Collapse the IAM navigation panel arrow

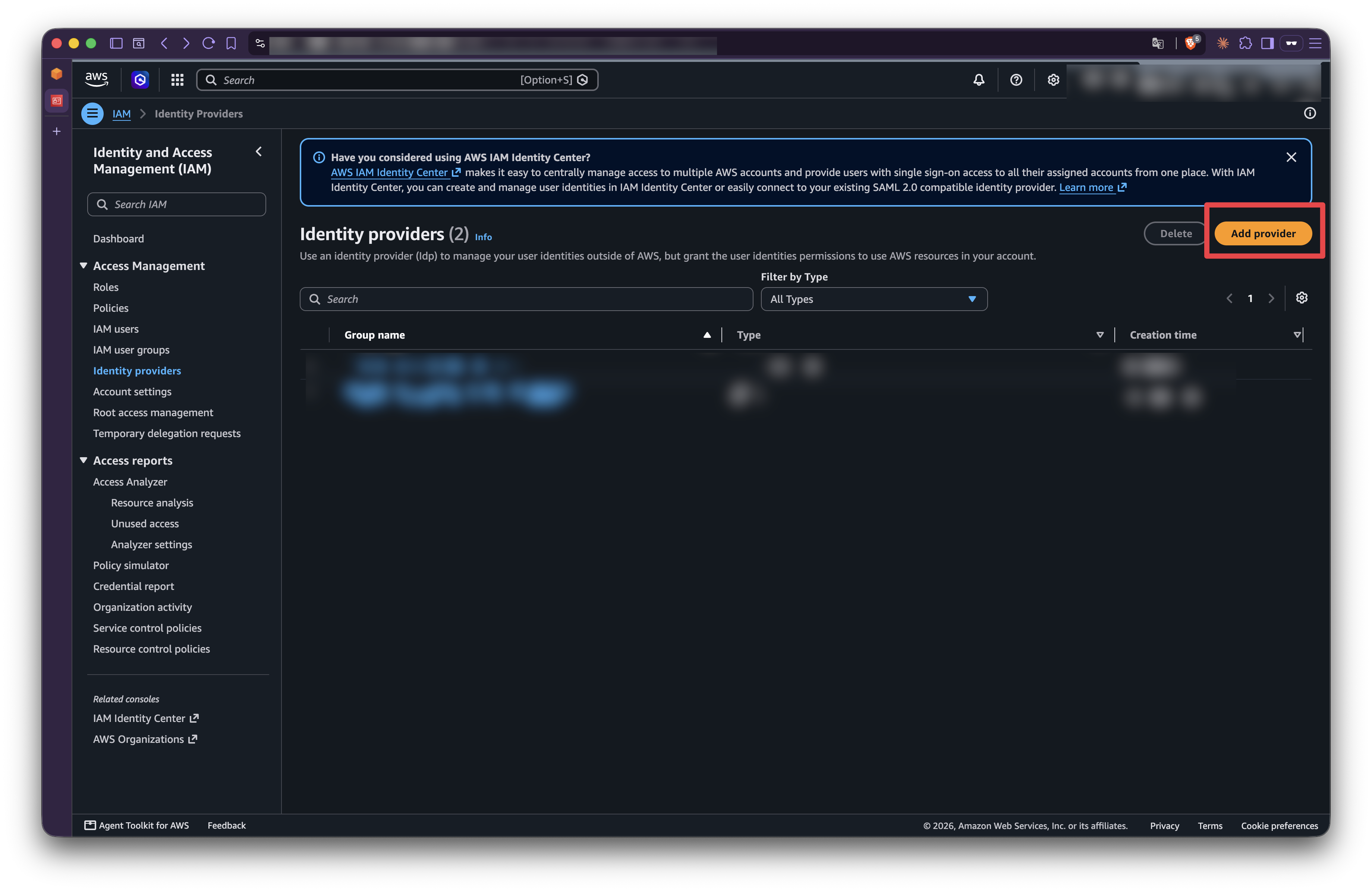point(259,152)
